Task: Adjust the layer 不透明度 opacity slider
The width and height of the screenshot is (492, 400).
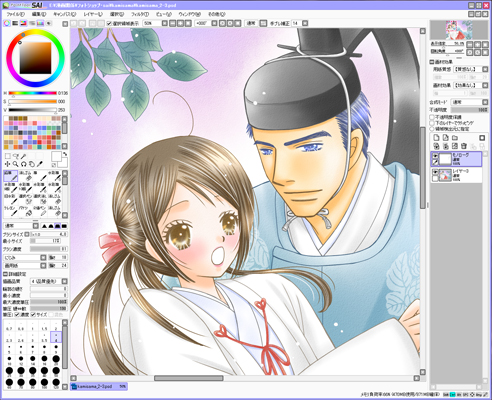Action: [469, 110]
